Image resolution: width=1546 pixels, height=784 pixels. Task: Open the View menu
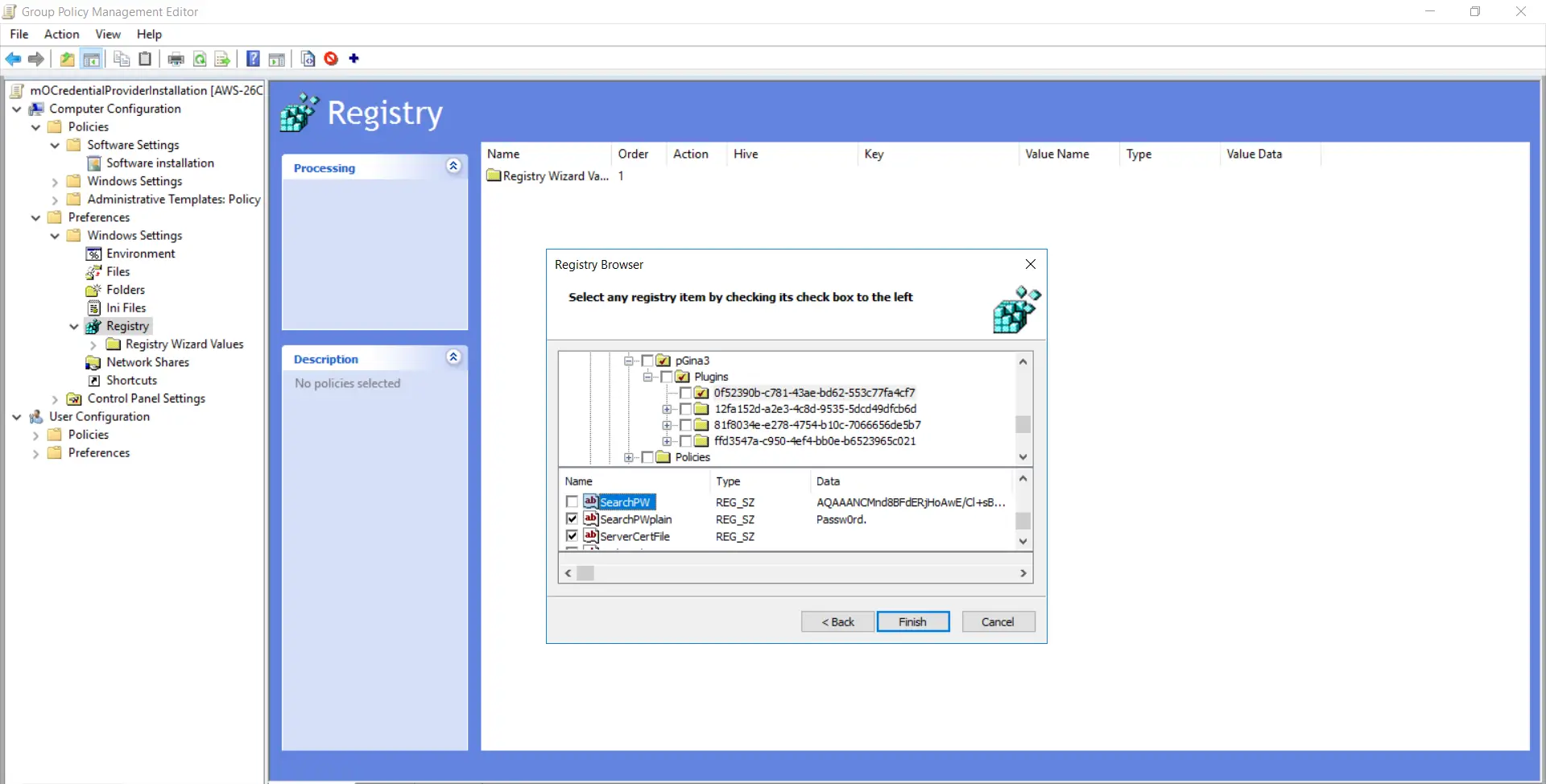pyautogui.click(x=108, y=34)
